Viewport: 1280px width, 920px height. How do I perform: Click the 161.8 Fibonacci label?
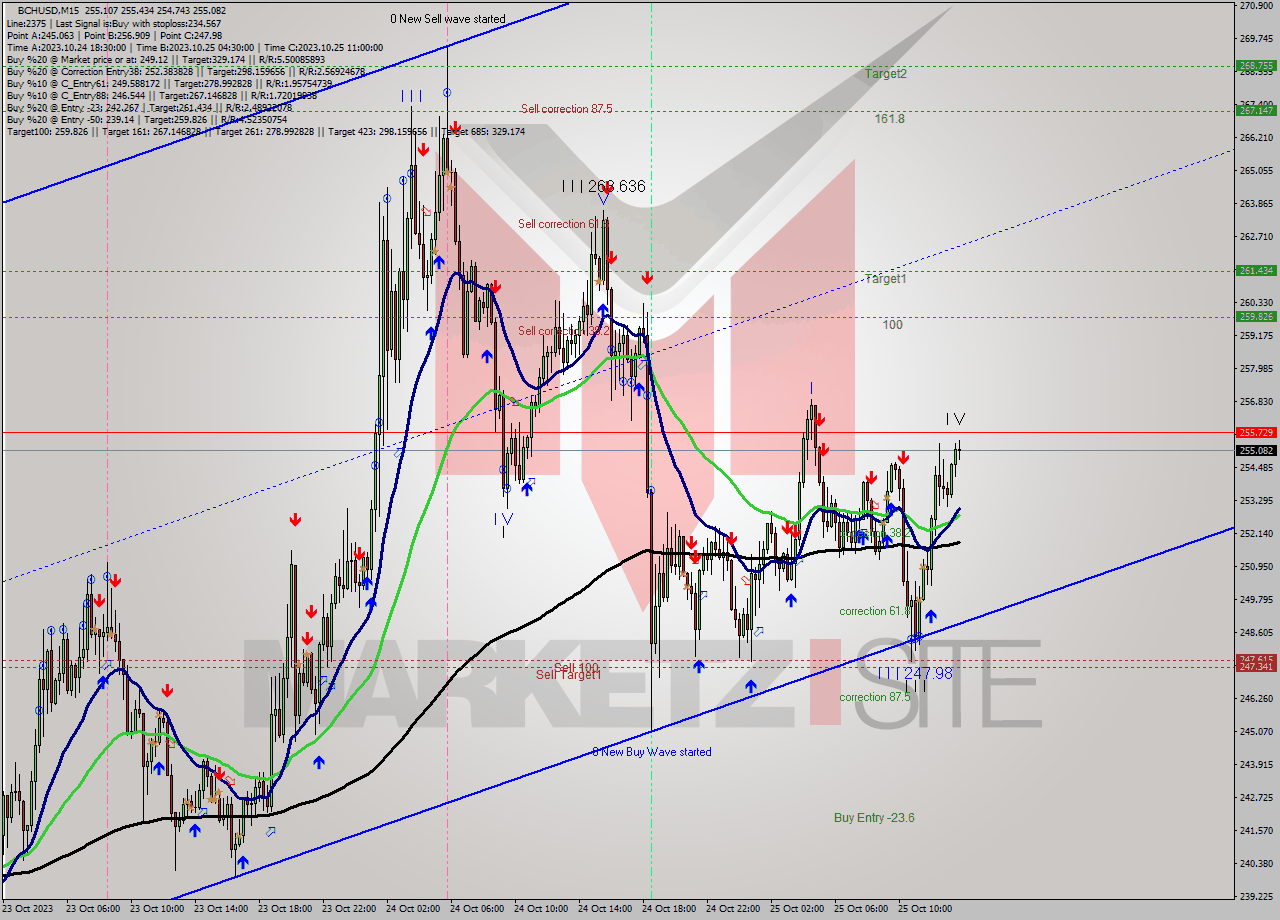pyautogui.click(x=889, y=118)
